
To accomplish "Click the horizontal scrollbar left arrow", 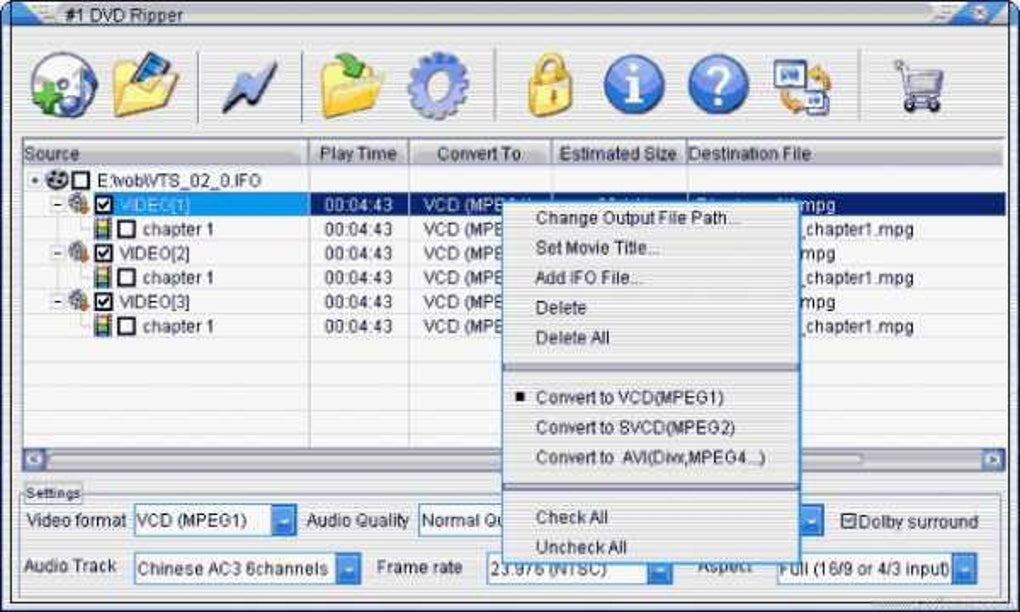I will [x=34, y=460].
